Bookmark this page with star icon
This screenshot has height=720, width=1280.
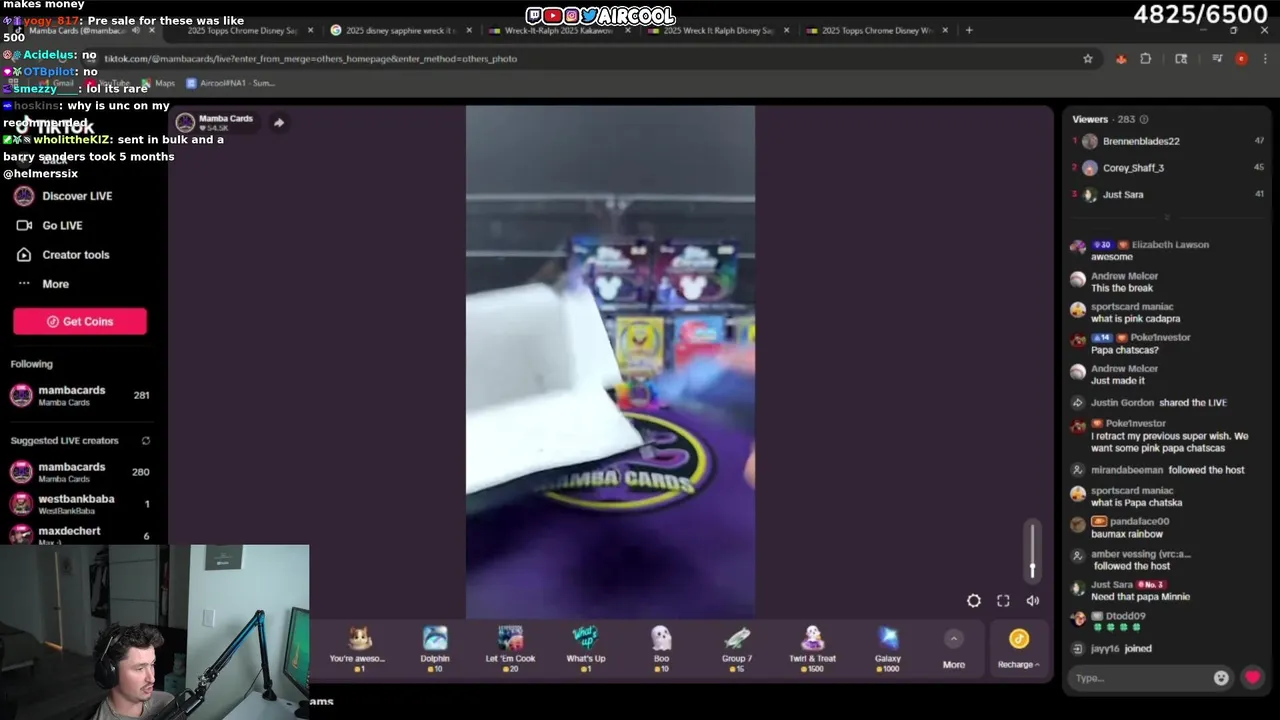(x=1088, y=59)
